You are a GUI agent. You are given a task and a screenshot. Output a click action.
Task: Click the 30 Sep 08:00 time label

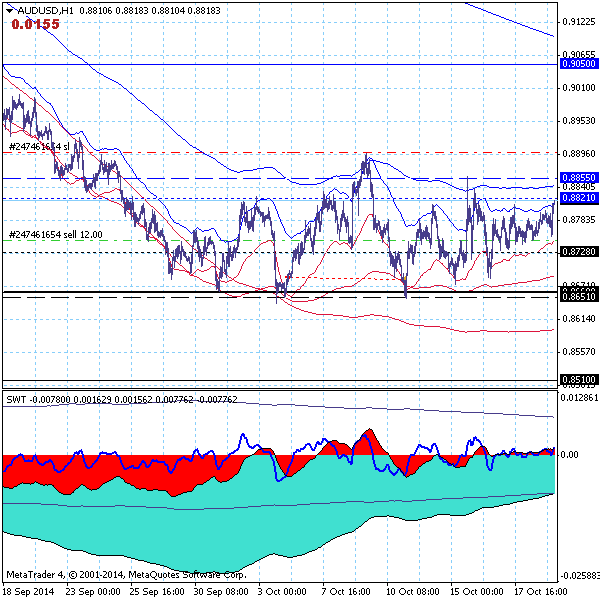(221, 592)
